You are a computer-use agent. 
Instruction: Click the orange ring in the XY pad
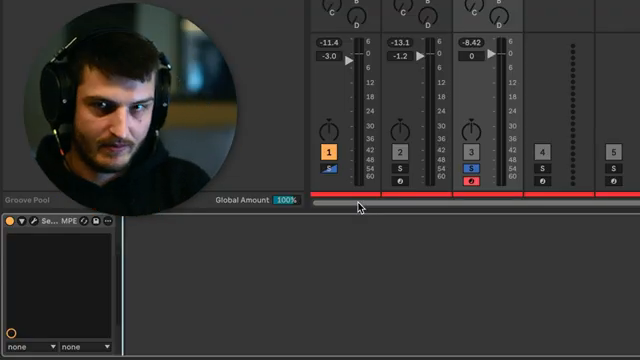point(11,333)
